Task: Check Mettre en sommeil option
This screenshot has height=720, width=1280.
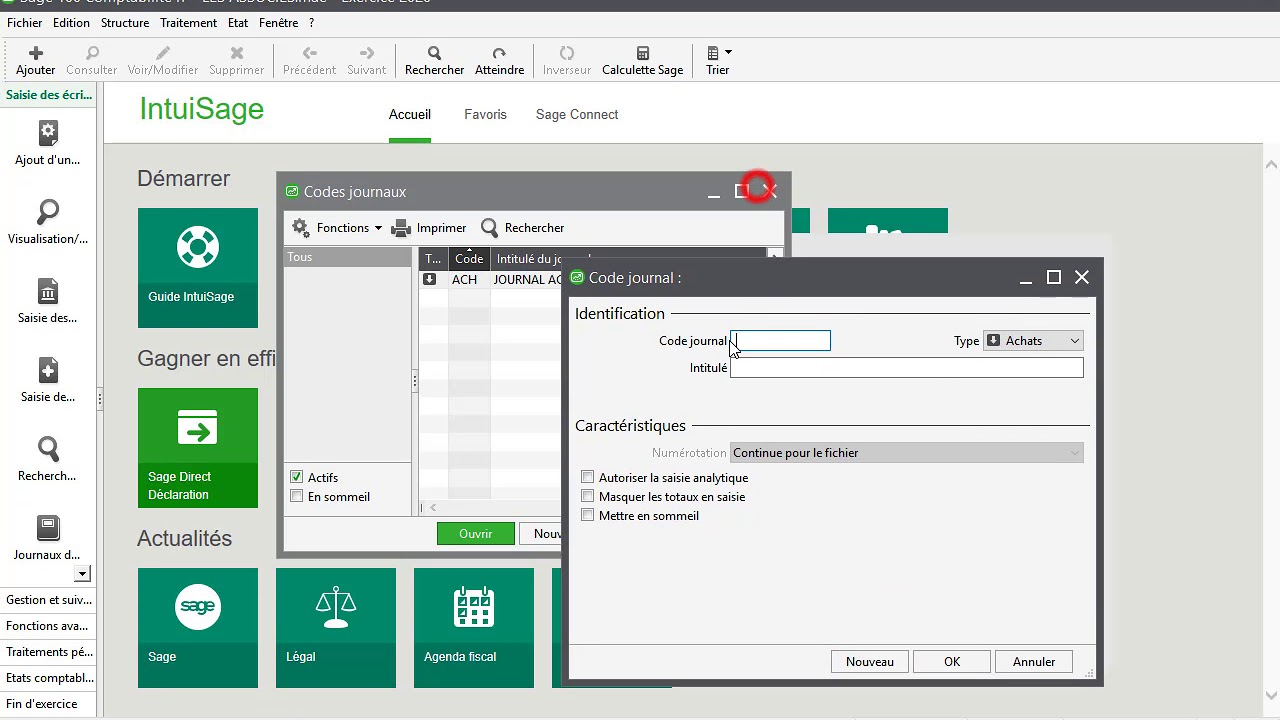Action: 588,516
